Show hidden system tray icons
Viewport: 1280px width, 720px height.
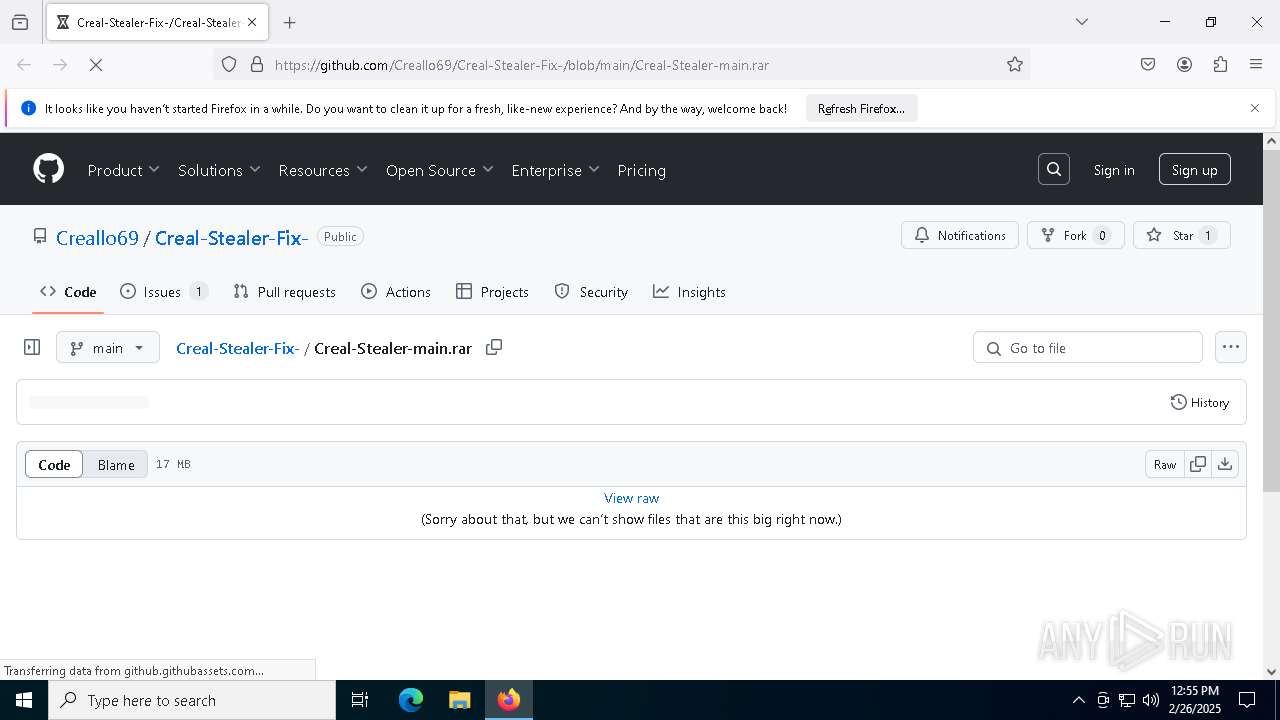click(1078, 700)
